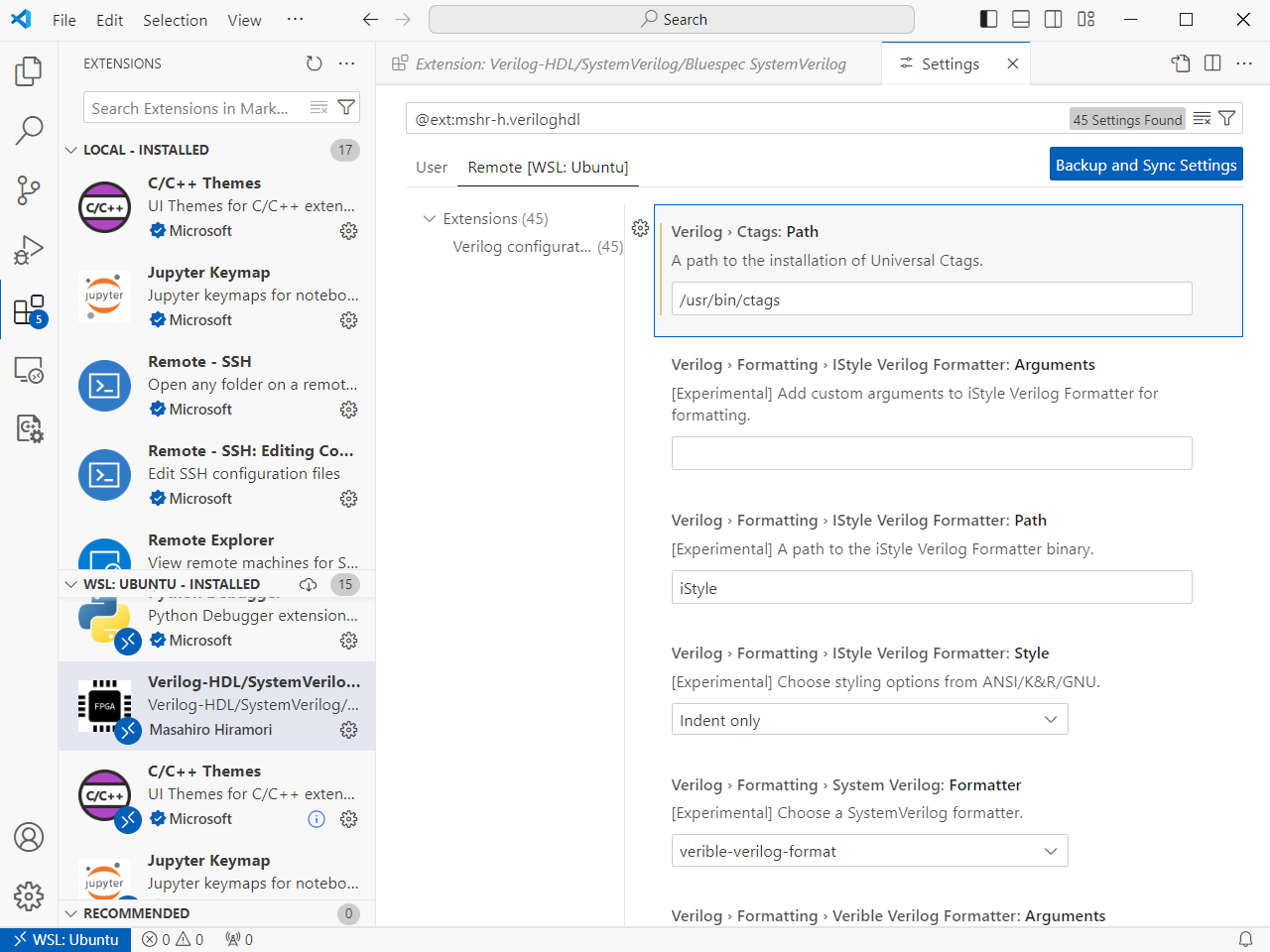Click the command center Search bar

click(x=672, y=20)
